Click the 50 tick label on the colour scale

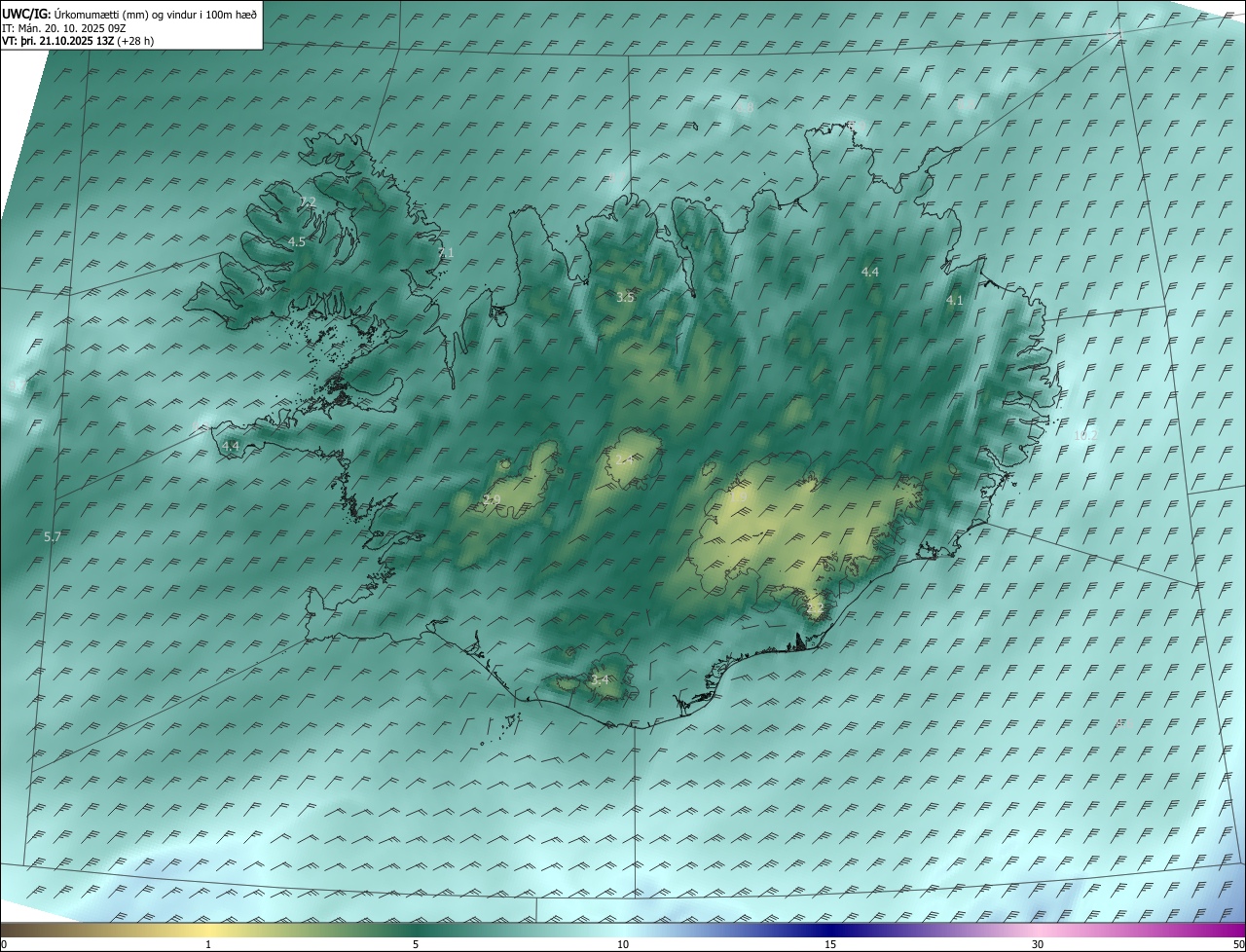click(x=1238, y=944)
